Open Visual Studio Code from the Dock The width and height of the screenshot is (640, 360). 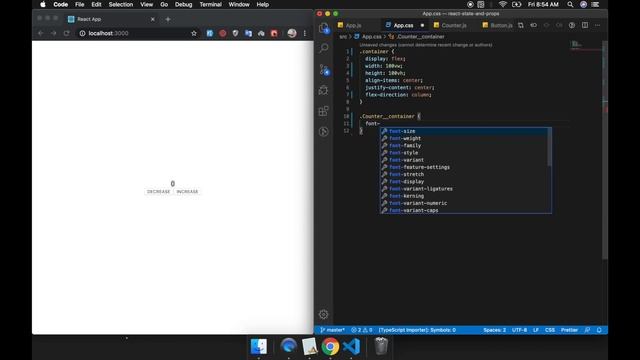(x=351, y=347)
